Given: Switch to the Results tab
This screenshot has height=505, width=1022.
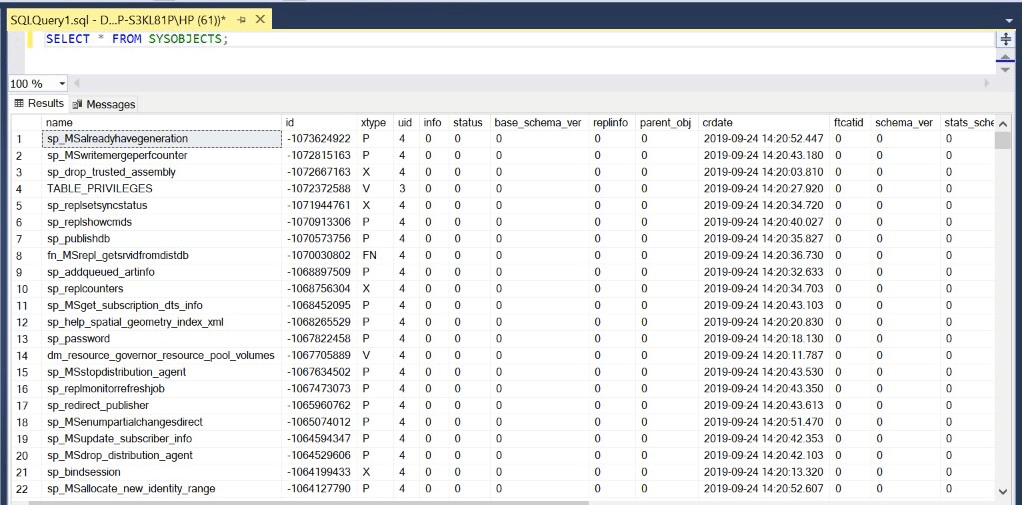Looking at the screenshot, I should (x=39, y=104).
